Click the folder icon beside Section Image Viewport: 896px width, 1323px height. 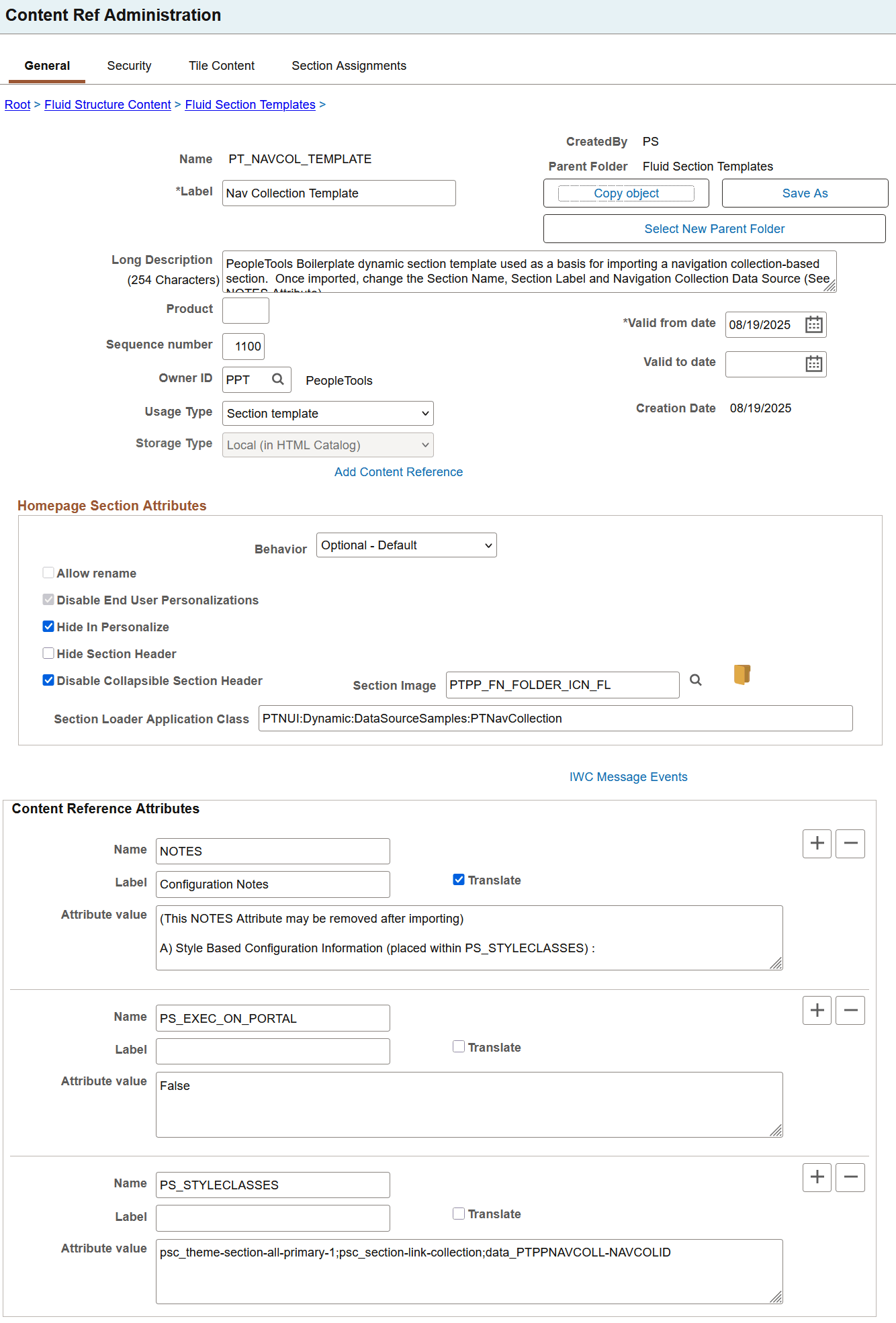coord(741,676)
